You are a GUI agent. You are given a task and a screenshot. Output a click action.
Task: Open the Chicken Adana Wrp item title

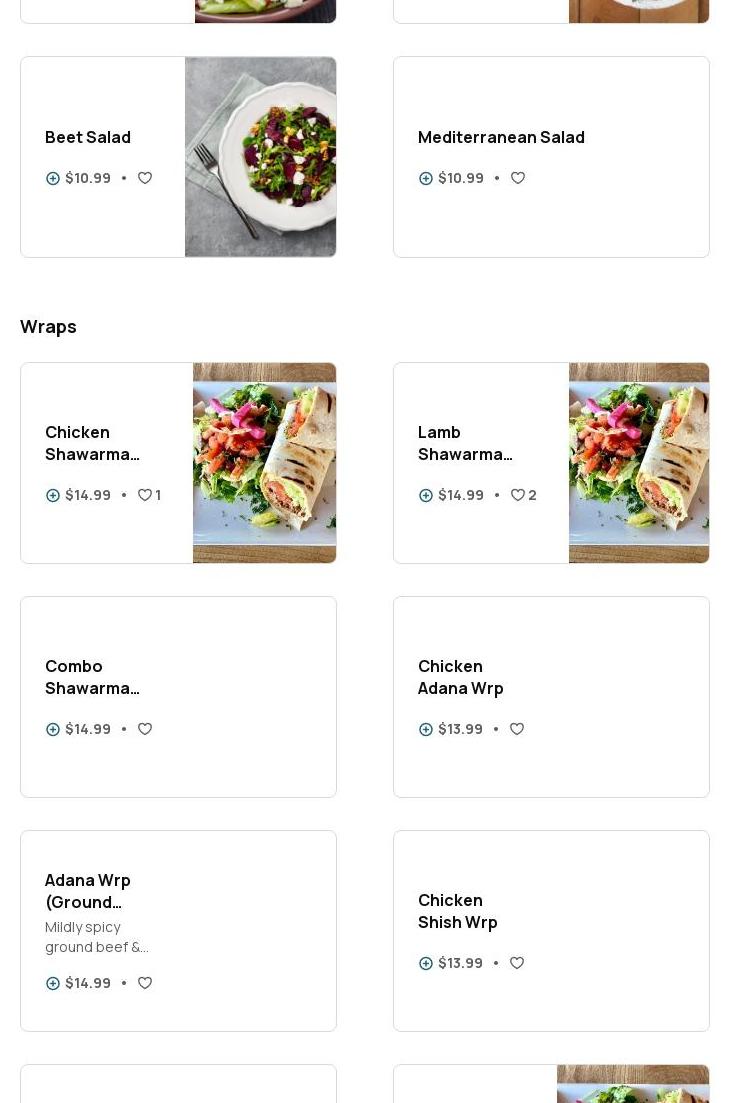point(460,677)
